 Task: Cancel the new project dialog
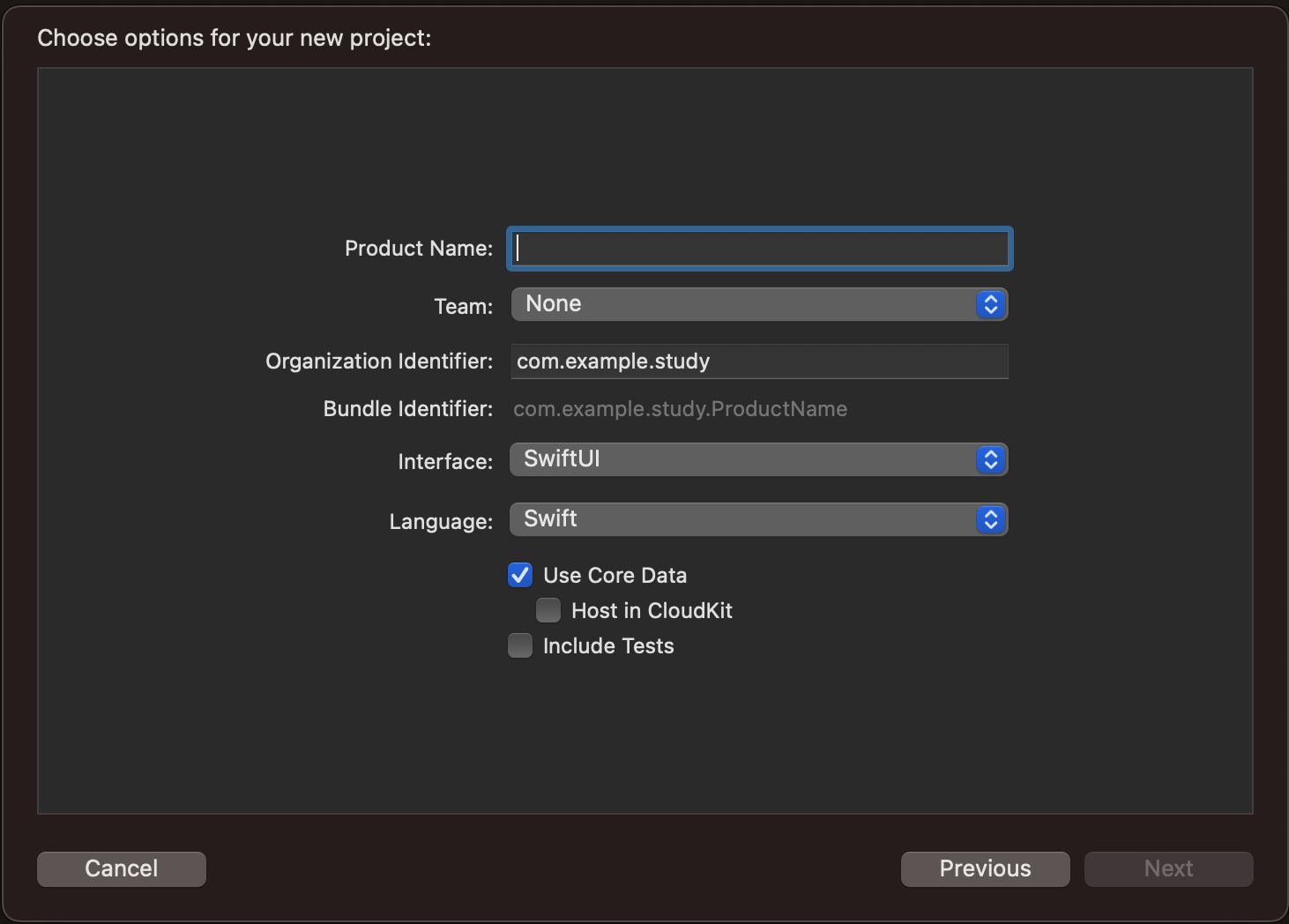pos(122,869)
